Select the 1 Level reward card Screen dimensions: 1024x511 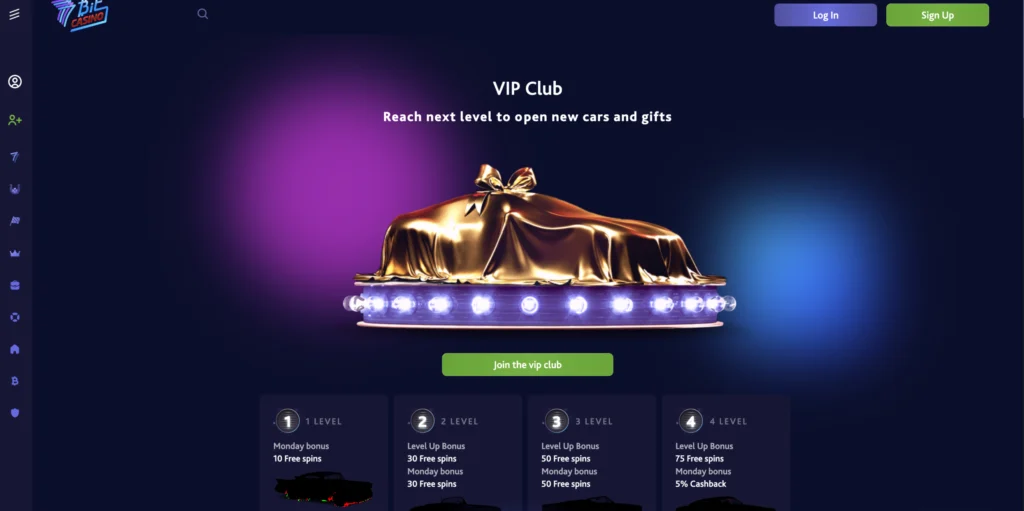pyautogui.click(x=324, y=453)
